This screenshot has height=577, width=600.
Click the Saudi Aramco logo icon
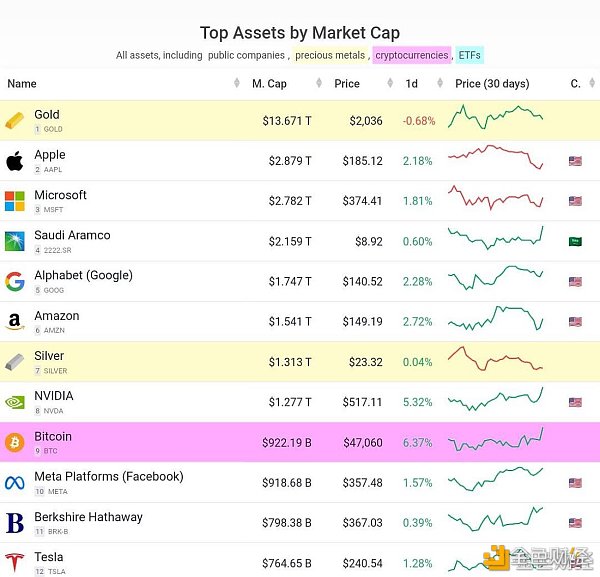click(15, 241)
